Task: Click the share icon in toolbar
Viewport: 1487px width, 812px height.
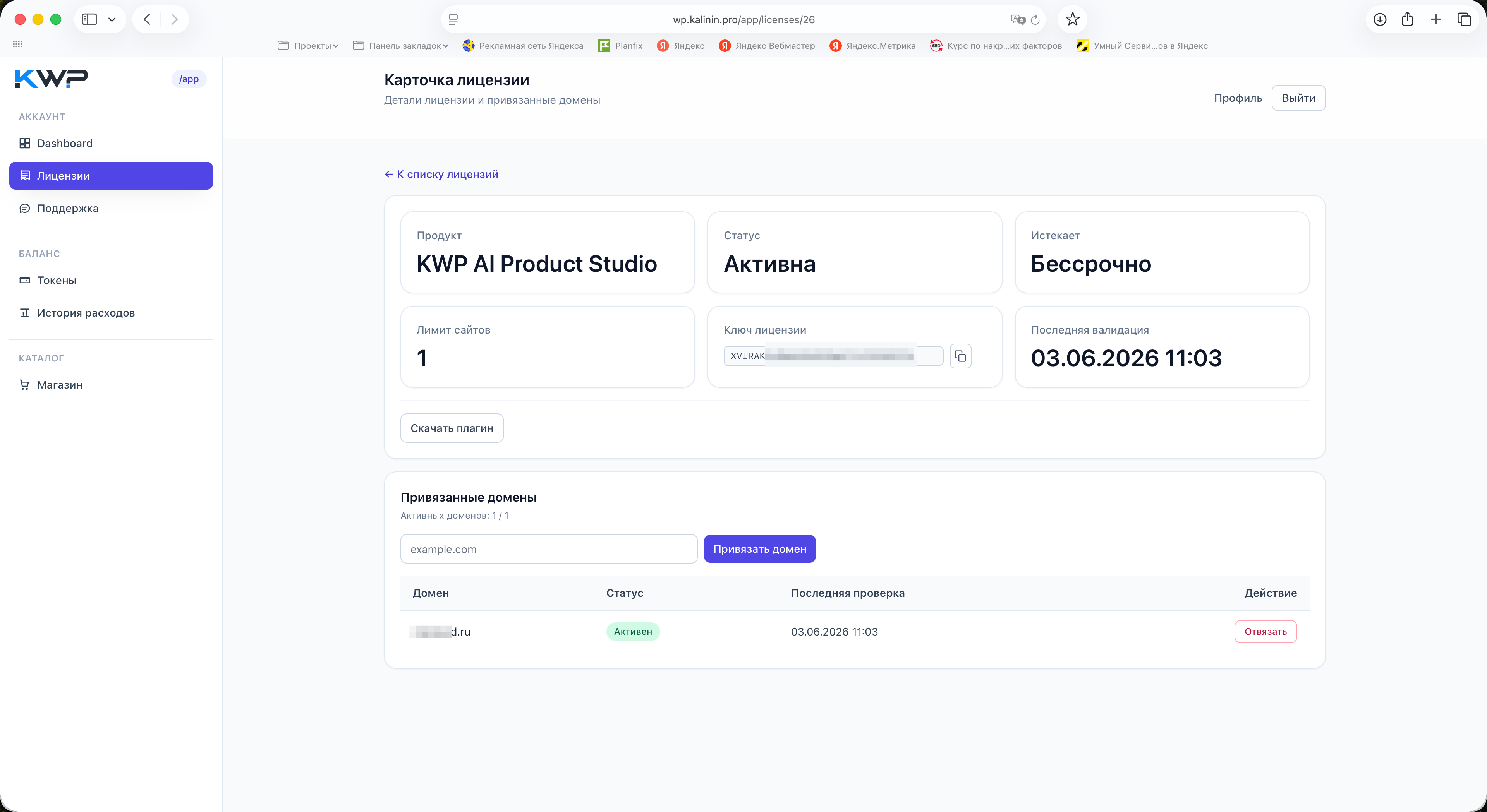Action: click(1407, 20)
